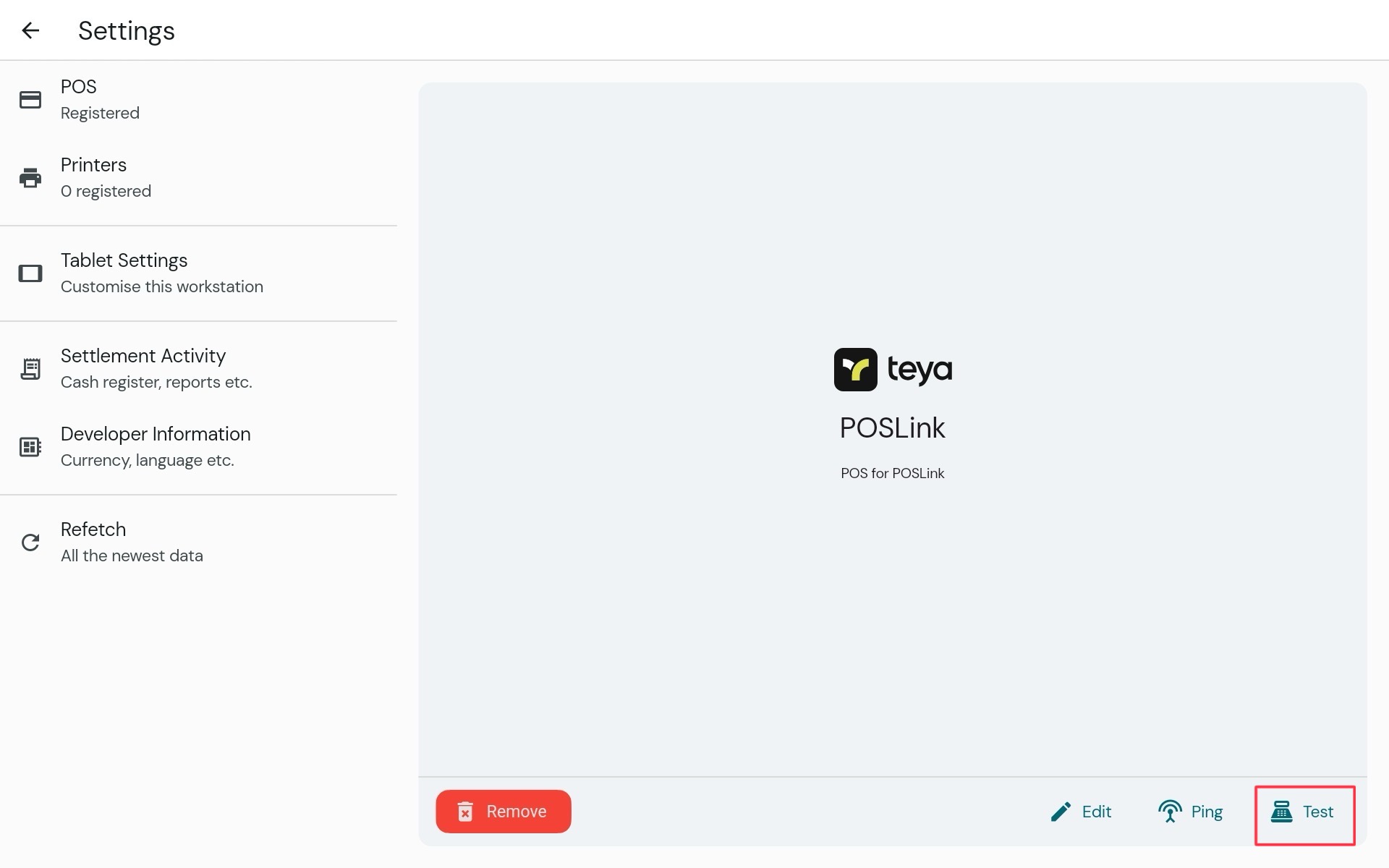Open Settlement Activity section
The height and width of the screenshot is (868, 1389).
pyautogui.click(x=198, y=369)
